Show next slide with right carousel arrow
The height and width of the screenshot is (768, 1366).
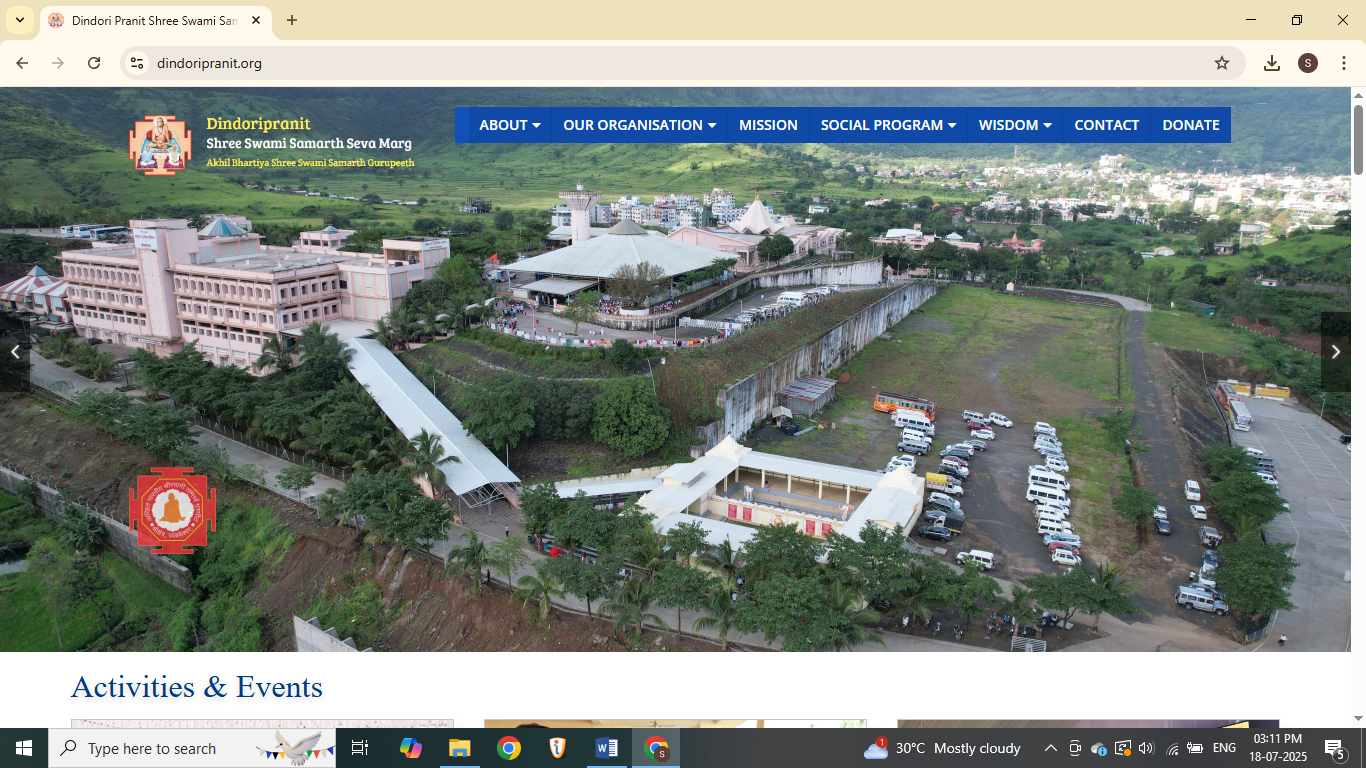coord(1335,352)
